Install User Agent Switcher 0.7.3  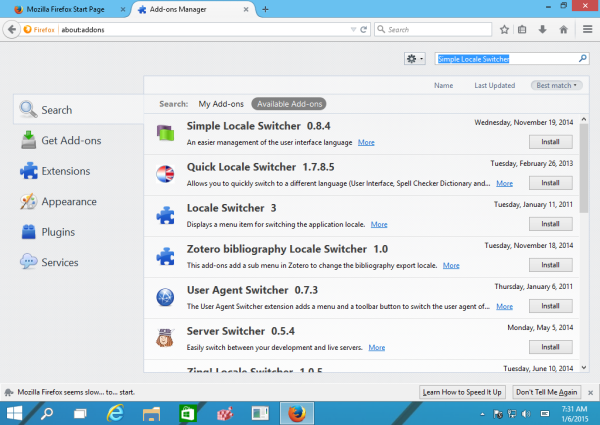point(551,306)
